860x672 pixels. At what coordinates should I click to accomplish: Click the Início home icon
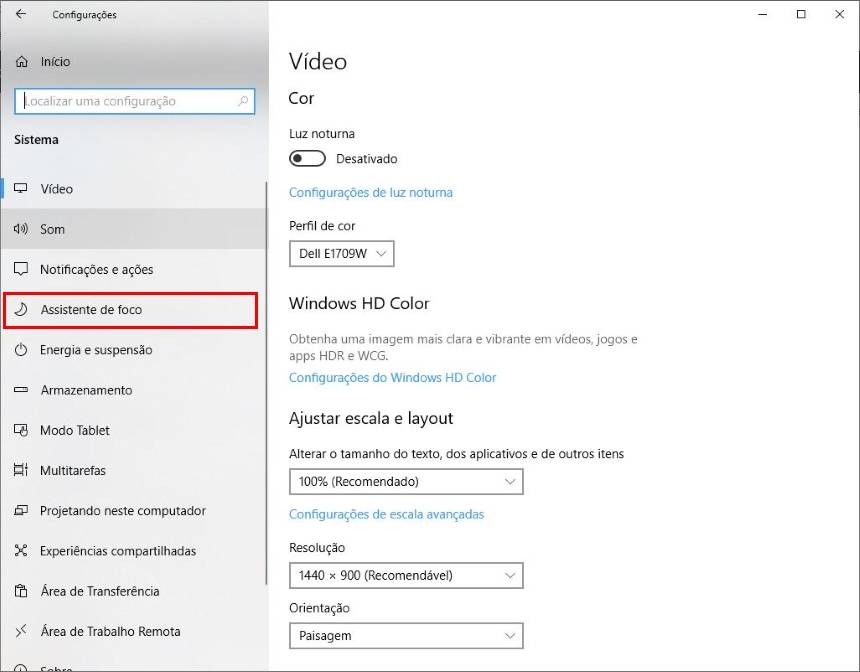21,61
